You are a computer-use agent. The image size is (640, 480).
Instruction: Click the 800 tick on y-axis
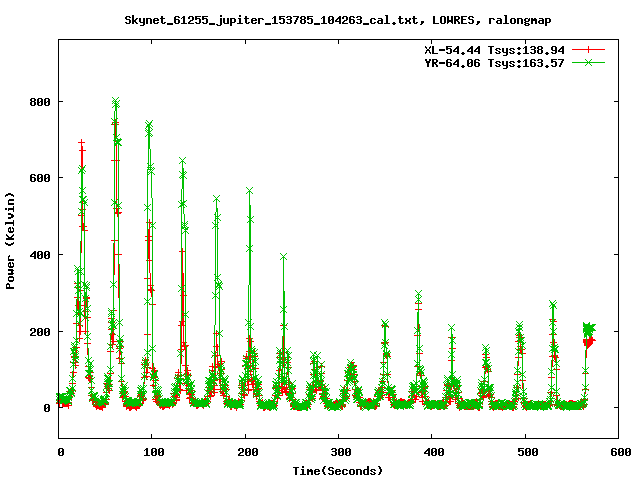(40, 102)
